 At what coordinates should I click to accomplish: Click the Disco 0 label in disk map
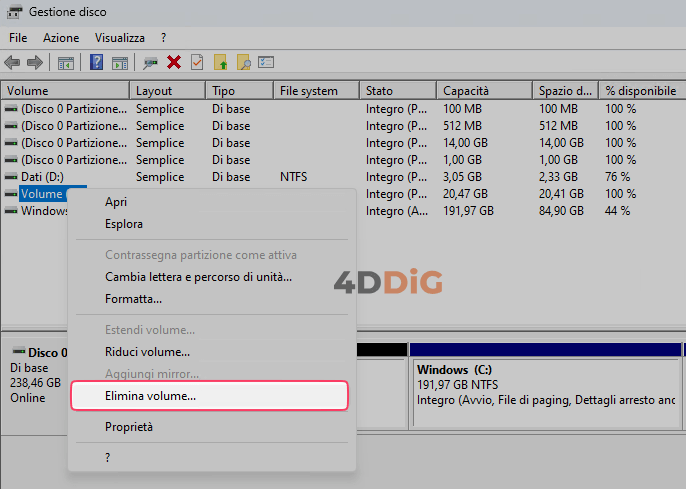(48, 353)
